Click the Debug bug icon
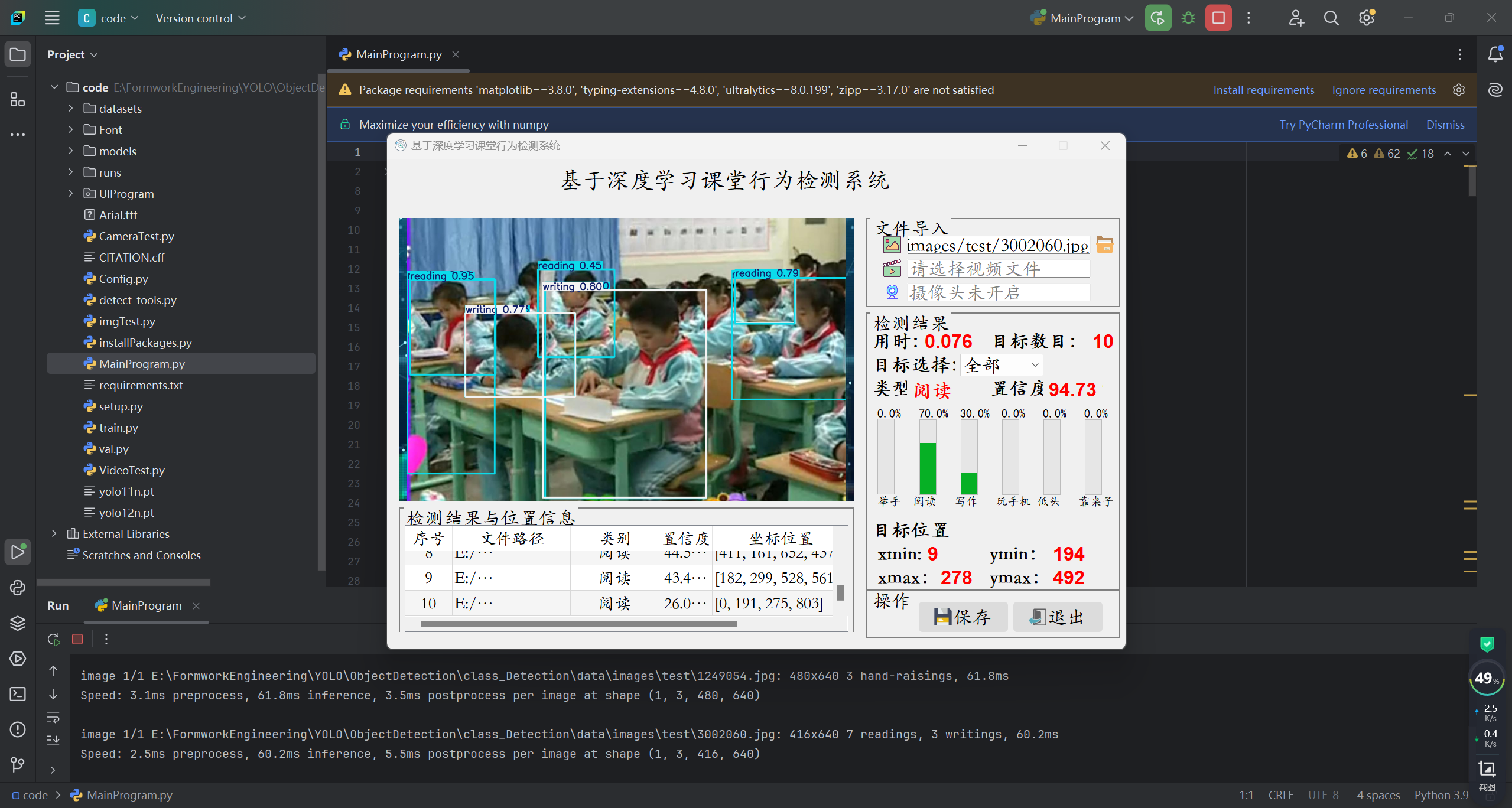Viewport: 1512px width, 808px height. 1188,18
